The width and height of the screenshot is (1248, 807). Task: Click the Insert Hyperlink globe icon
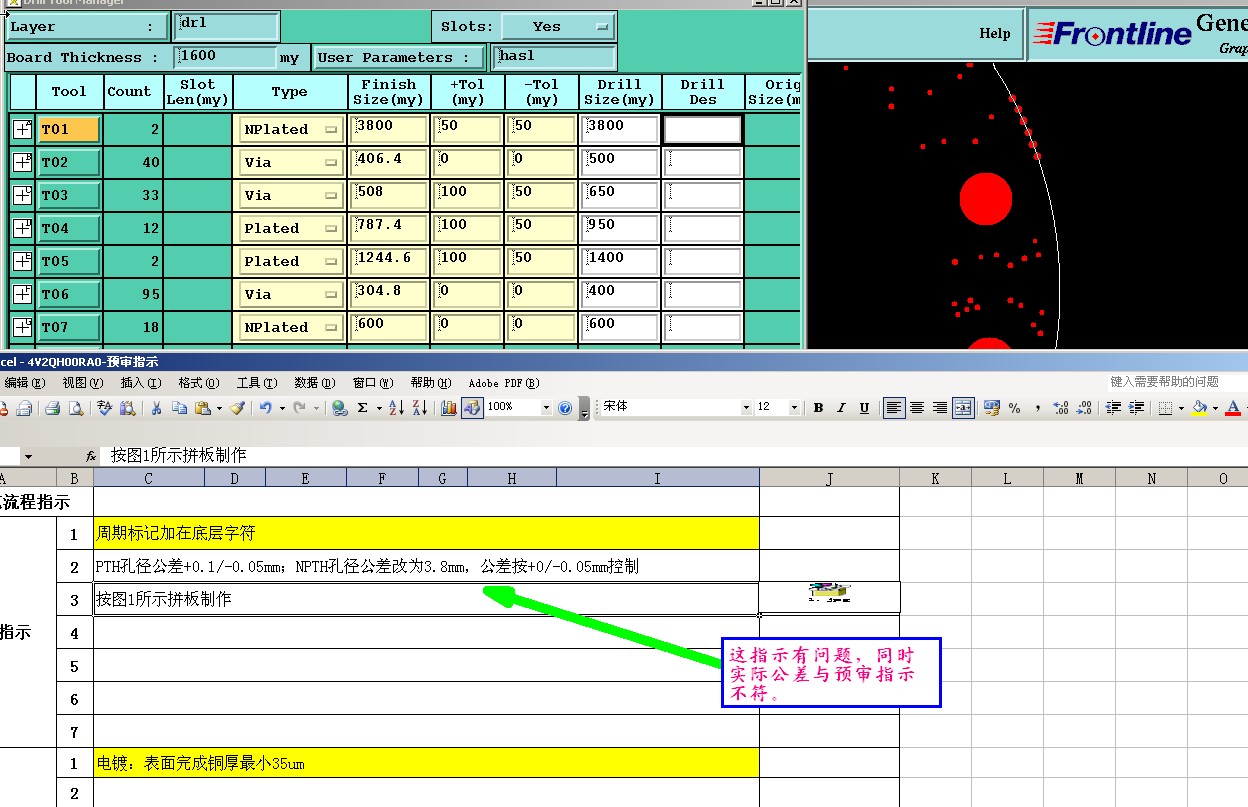[340, 408]
